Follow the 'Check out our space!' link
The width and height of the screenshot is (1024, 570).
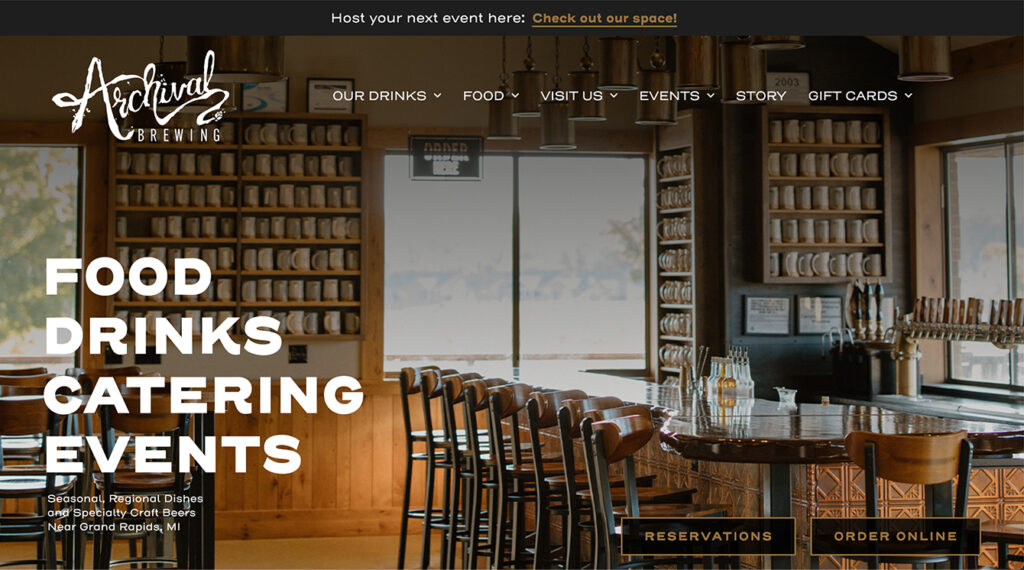[x=605, y=18]
